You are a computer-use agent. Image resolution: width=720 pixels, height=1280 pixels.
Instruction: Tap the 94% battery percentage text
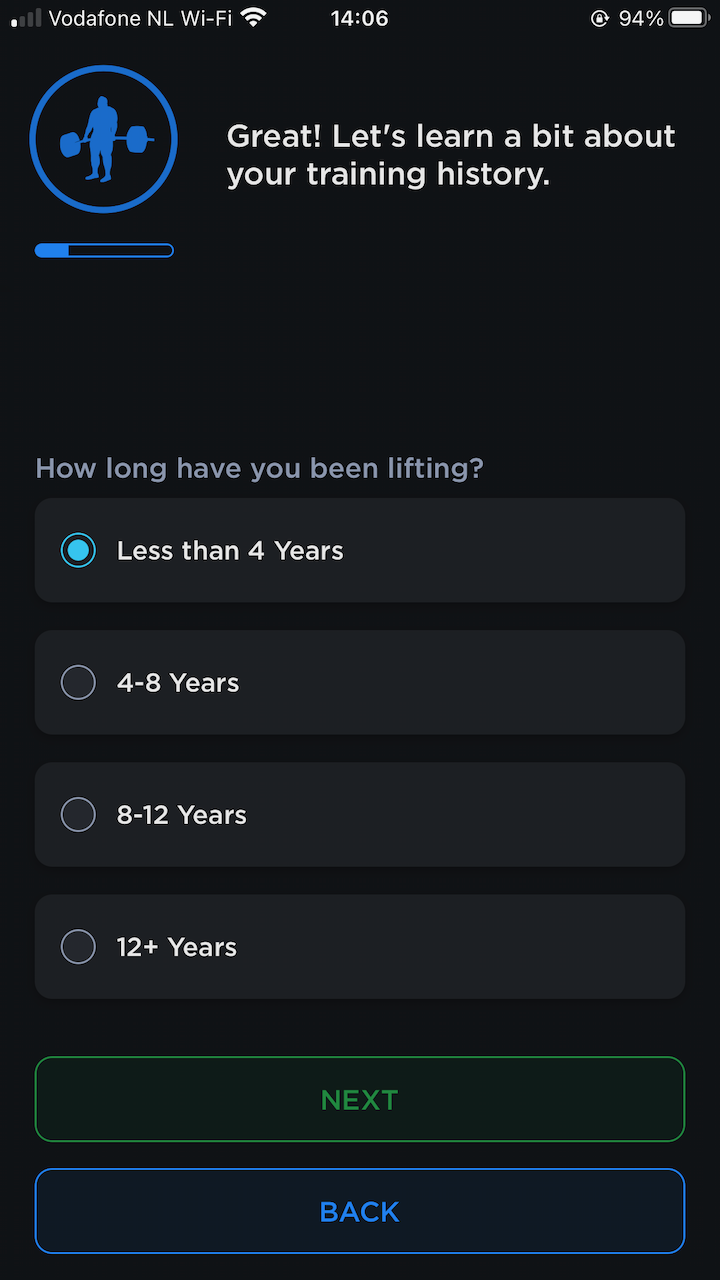pyautogui.click(x=641, y=18)
